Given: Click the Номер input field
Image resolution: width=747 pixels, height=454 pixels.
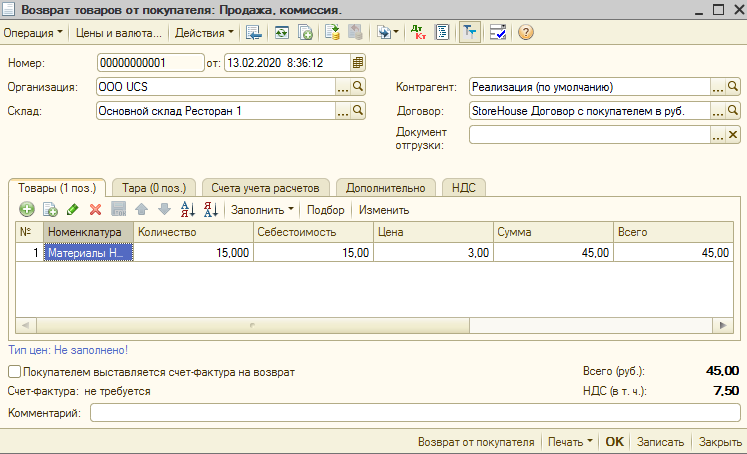Looking at the screenshot, I should [151, 63].
